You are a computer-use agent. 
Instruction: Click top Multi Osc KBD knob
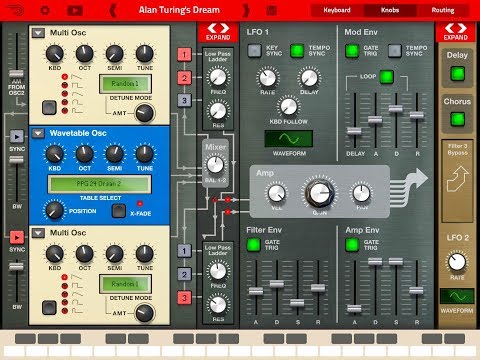[x=55, y=54]
